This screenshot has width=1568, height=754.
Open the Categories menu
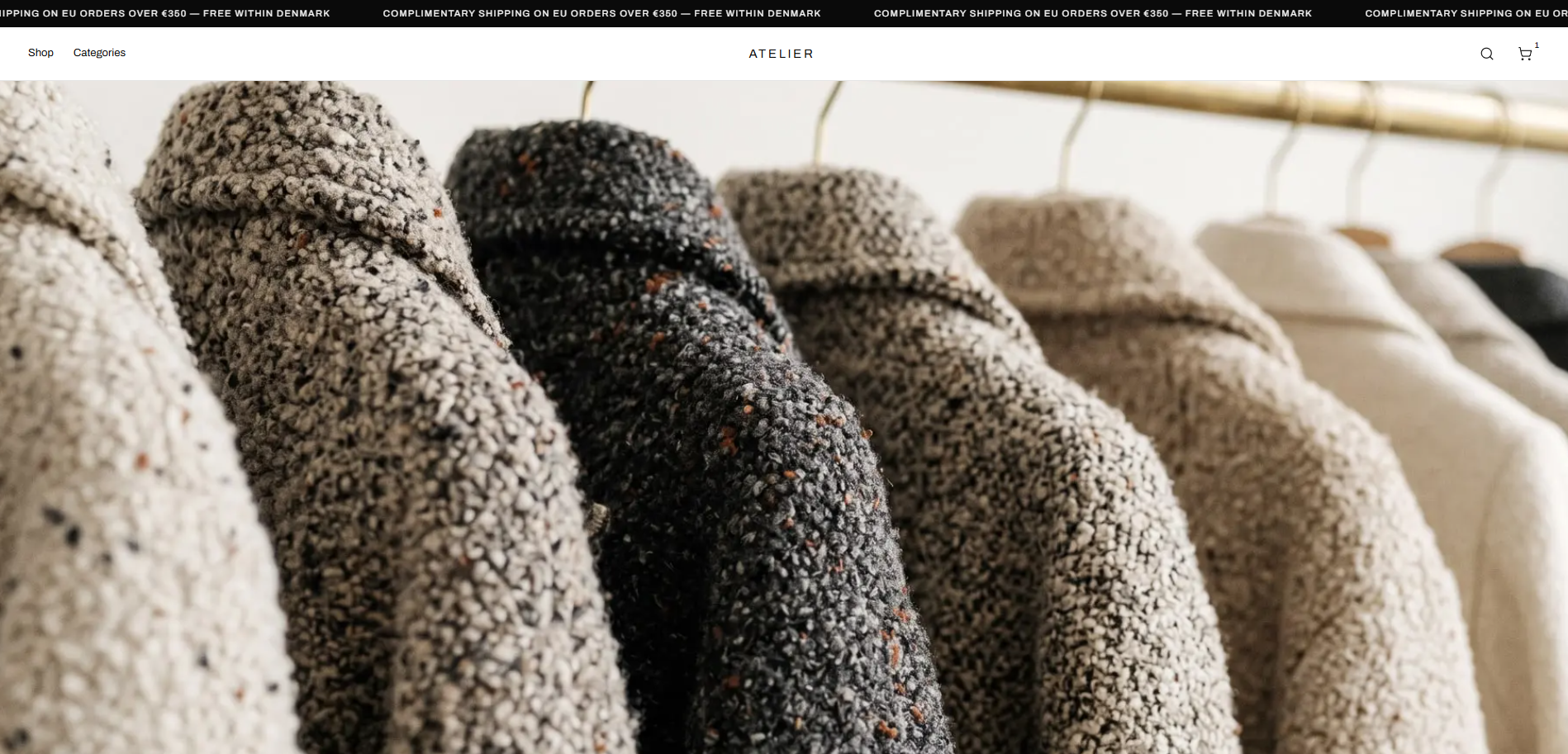99,53
